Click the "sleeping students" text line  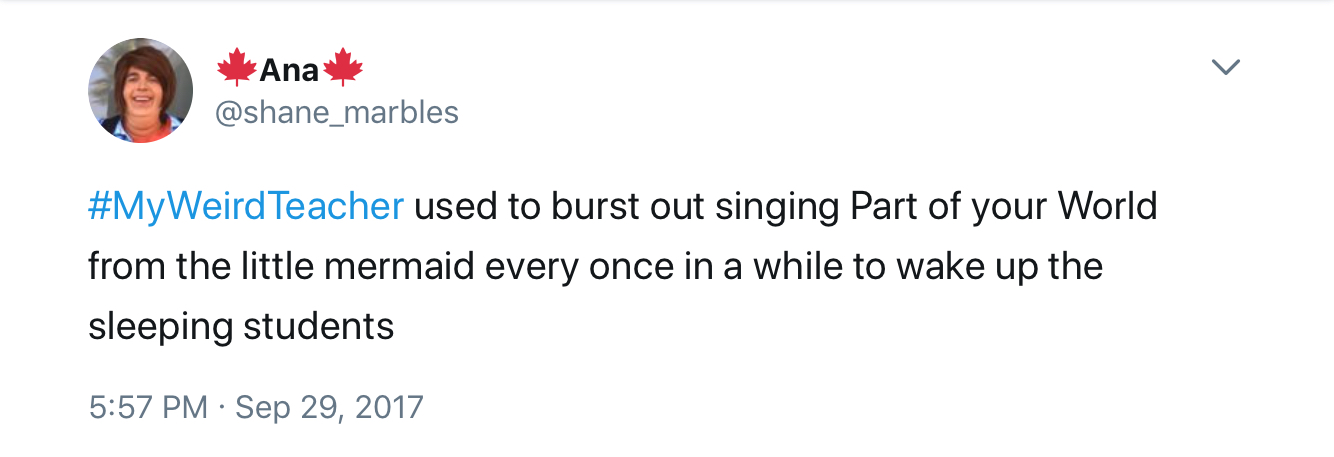[x=241, y=327]
